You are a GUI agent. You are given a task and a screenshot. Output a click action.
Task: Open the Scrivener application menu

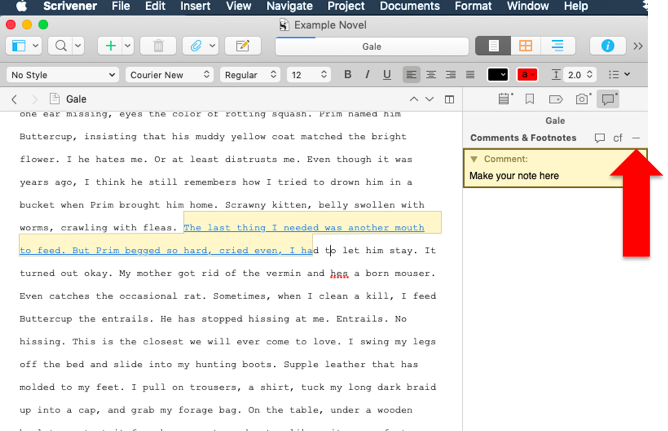[x=70, y=6]
